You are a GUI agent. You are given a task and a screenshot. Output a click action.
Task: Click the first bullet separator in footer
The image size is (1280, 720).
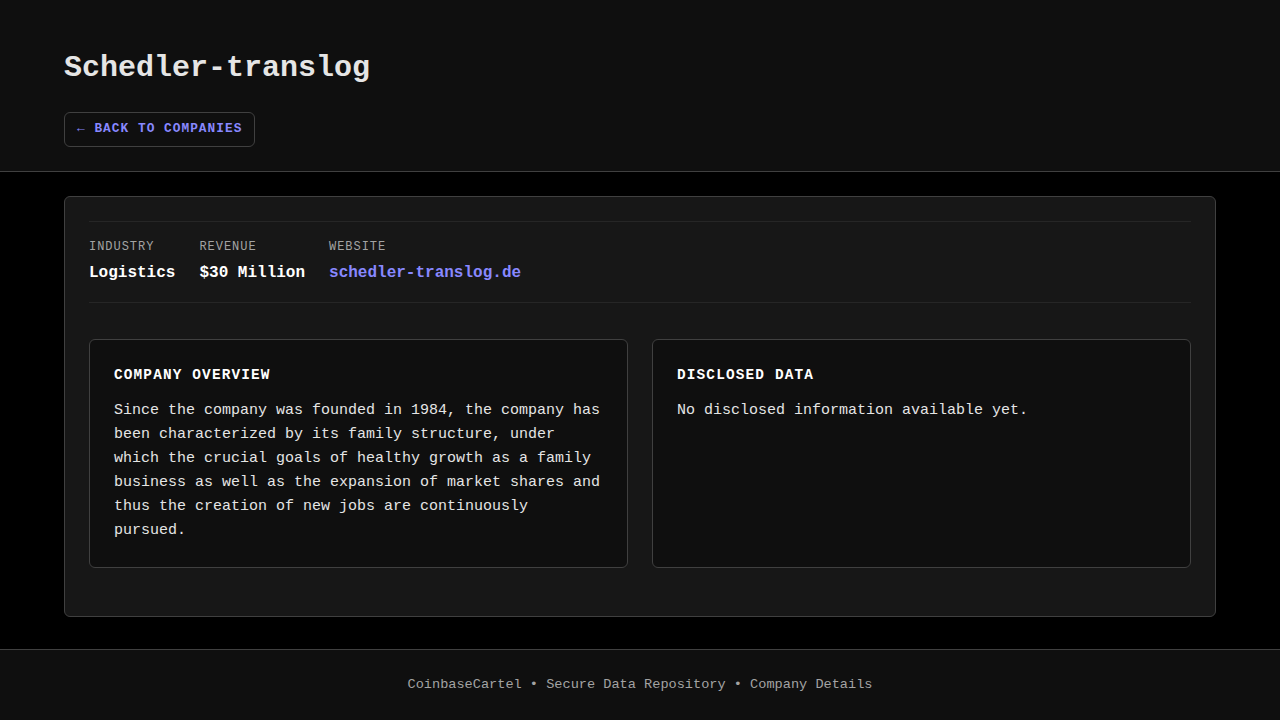tap(534, 684)
